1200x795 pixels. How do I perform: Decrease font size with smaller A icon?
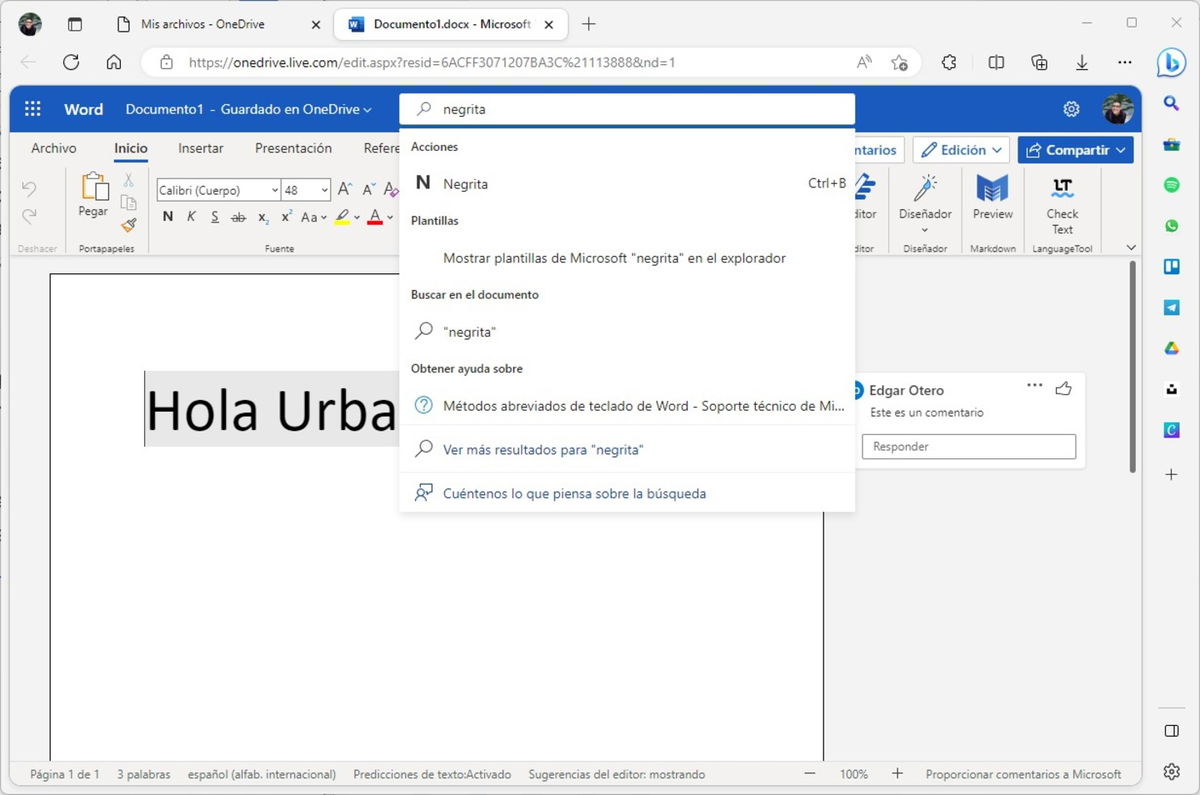369,189
